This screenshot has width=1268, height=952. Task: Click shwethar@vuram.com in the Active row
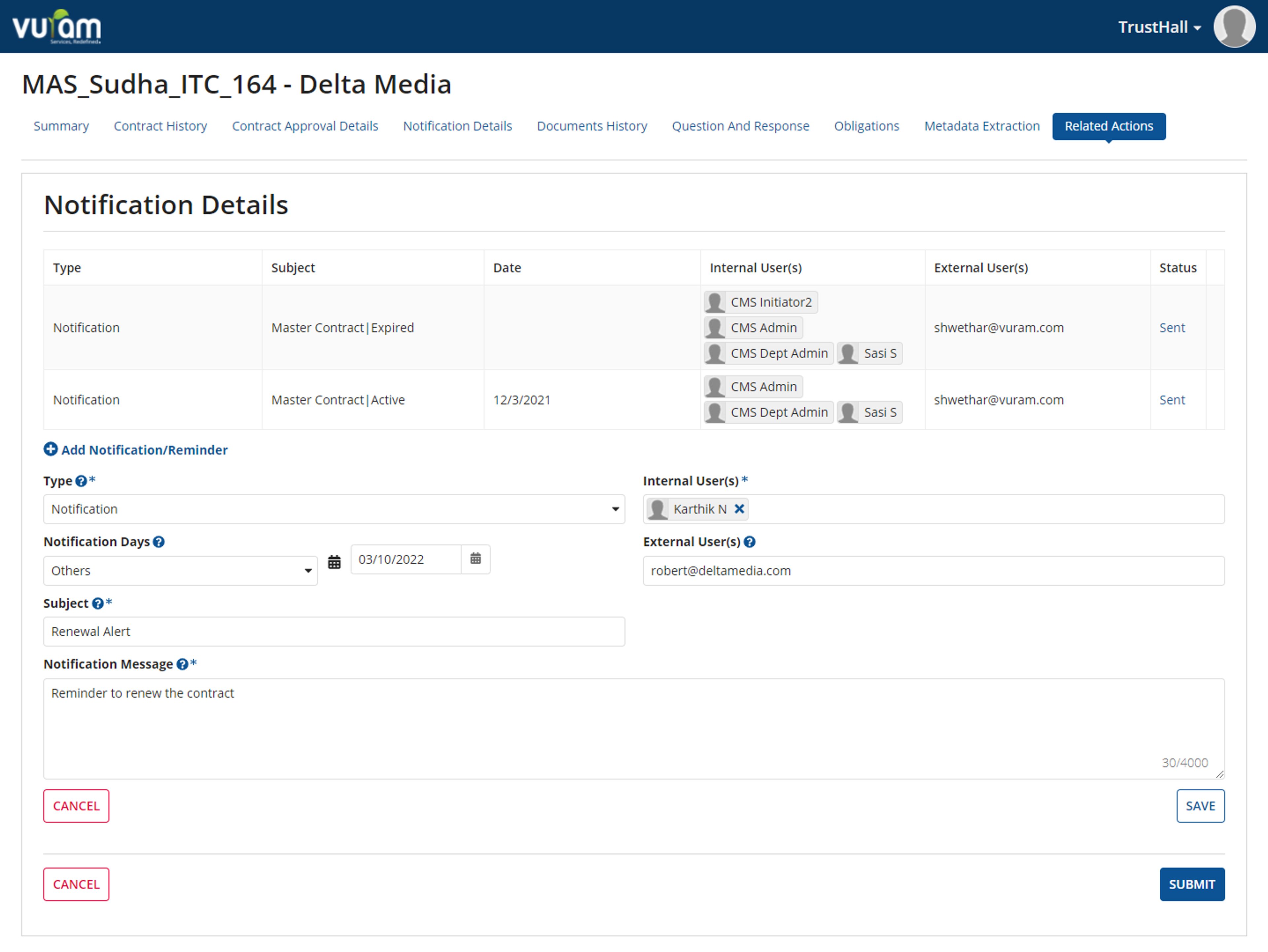[999, 400]
